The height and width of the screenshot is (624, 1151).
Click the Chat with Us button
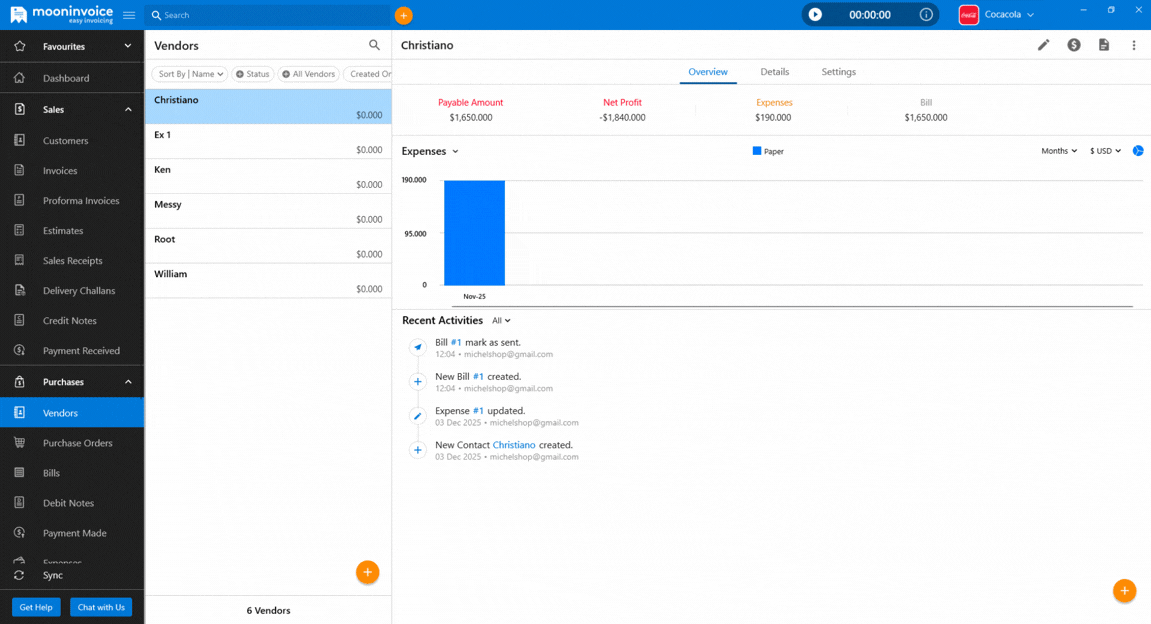100,607
